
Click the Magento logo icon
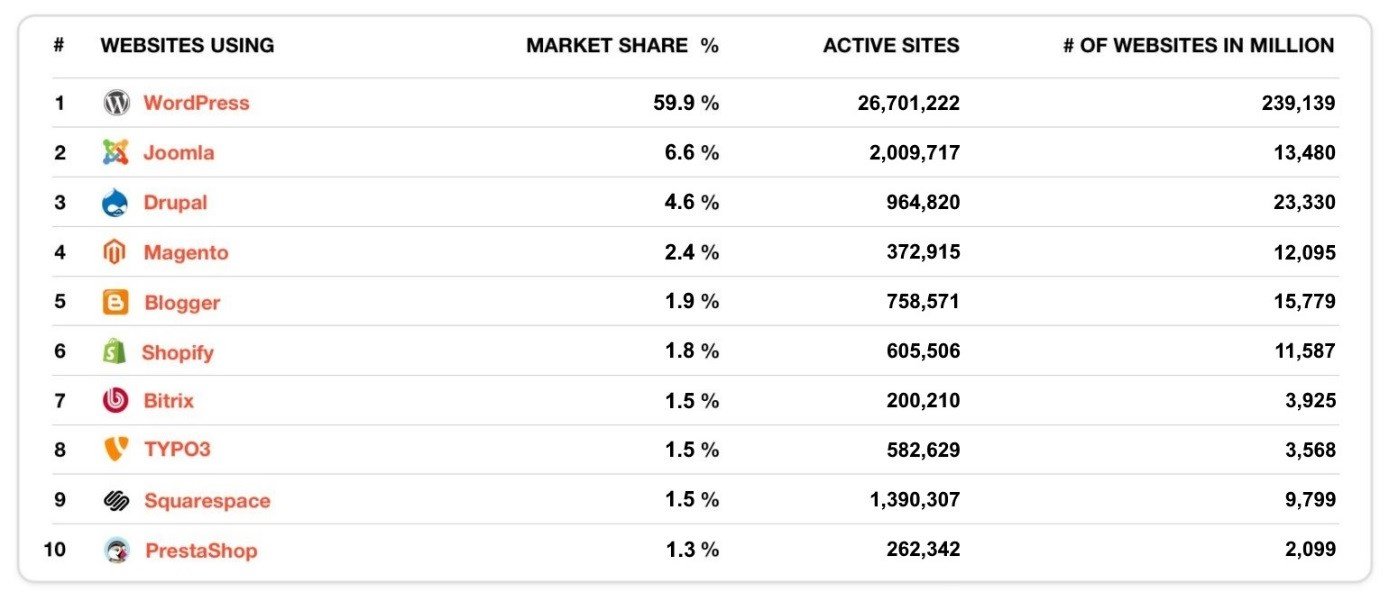coord(116,253)
